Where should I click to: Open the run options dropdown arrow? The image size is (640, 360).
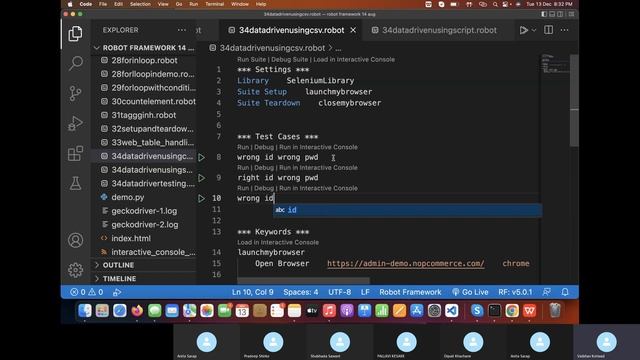(x=533, y=30)
